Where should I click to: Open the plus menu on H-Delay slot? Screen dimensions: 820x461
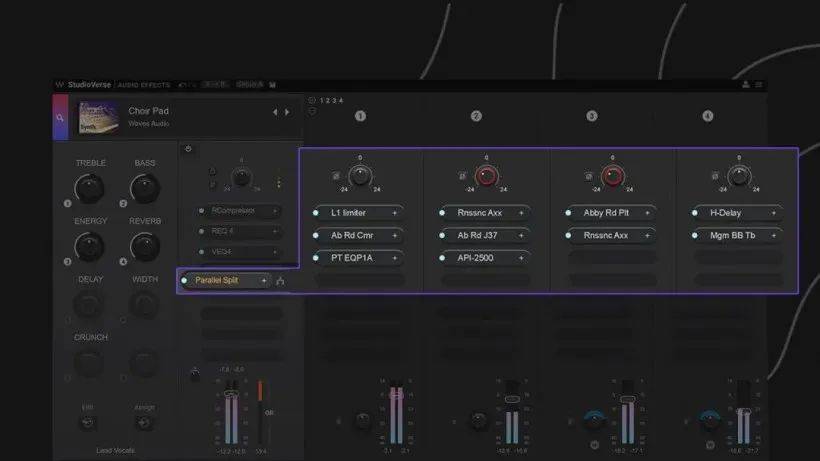pyautogui.click(x=774, y=213)
